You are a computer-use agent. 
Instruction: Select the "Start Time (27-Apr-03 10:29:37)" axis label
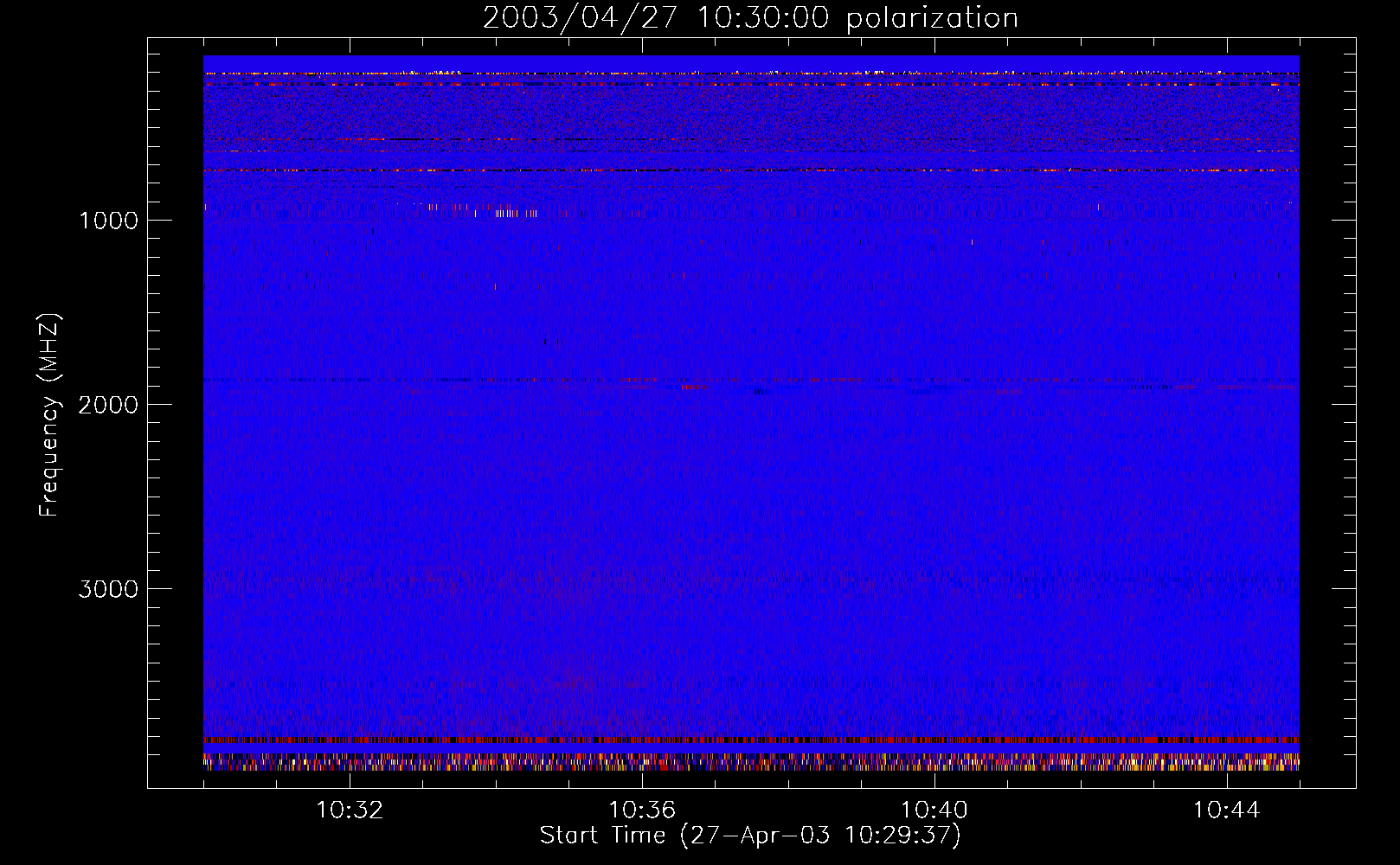(750, 836)
